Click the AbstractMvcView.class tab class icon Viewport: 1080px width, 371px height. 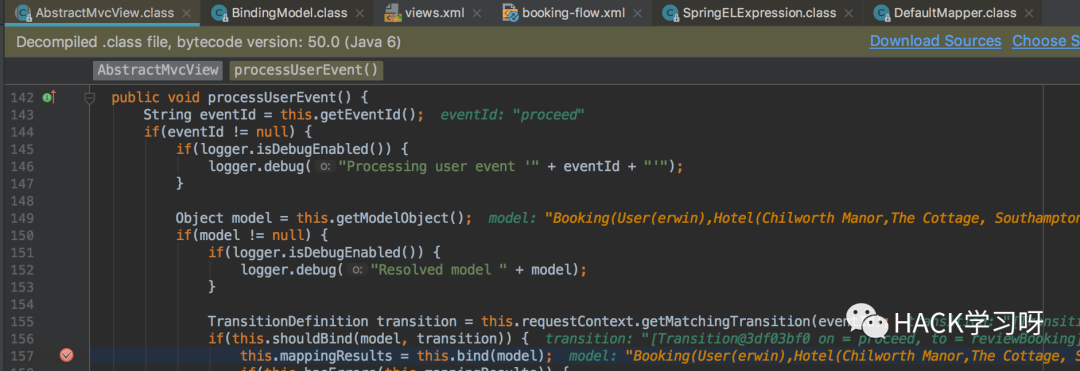coord(23,12)
